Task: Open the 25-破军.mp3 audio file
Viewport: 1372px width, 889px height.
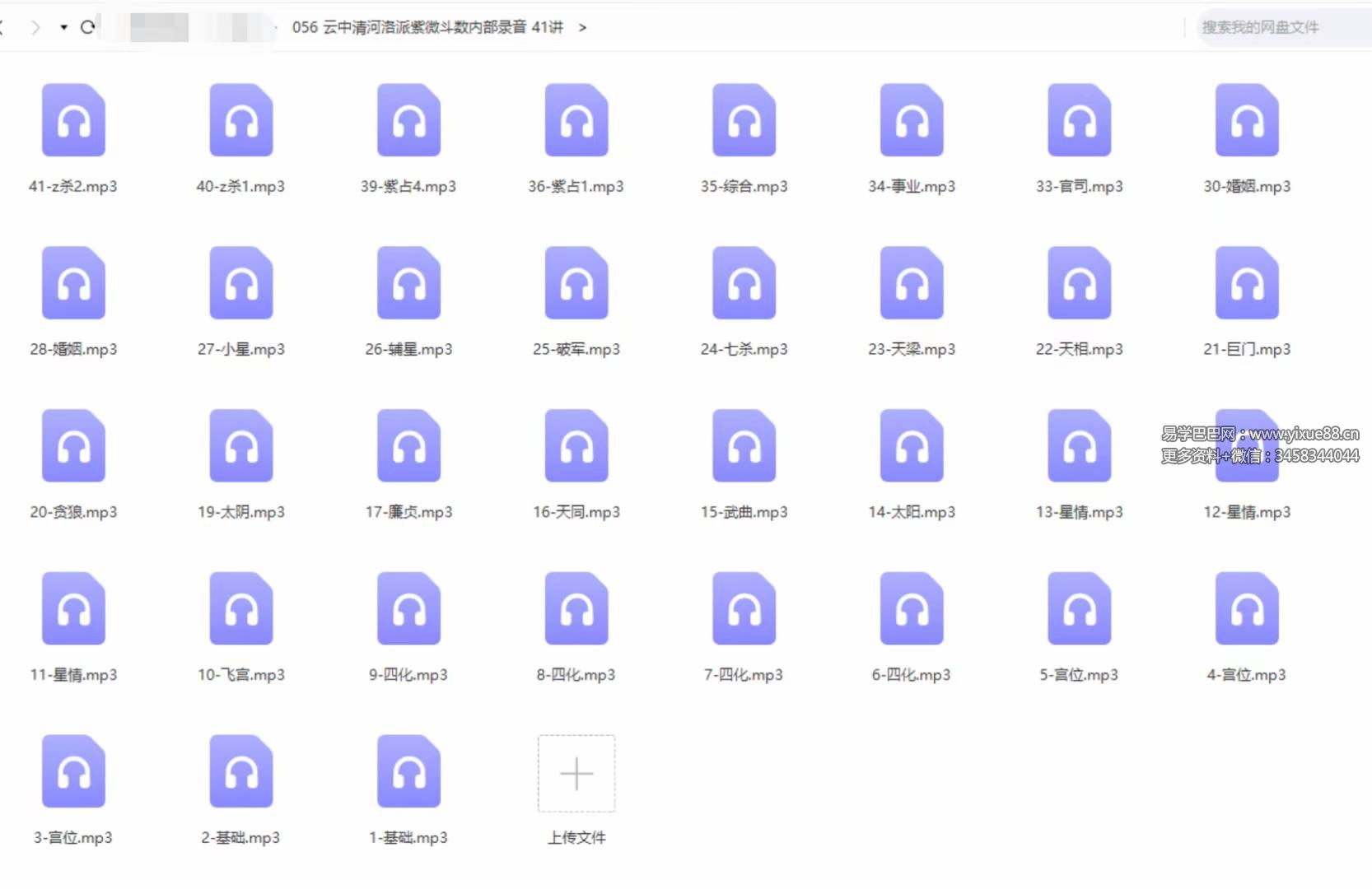Action: [576, 284]
